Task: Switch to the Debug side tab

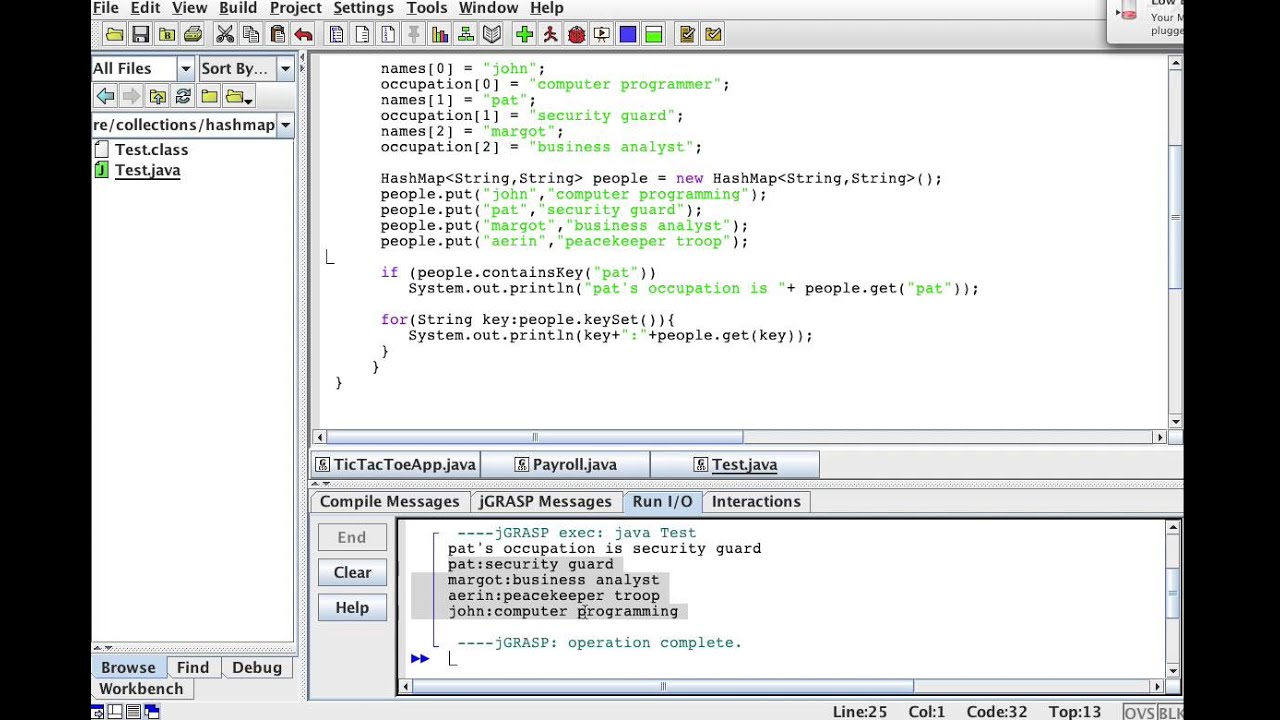Action: click(257, 667)
